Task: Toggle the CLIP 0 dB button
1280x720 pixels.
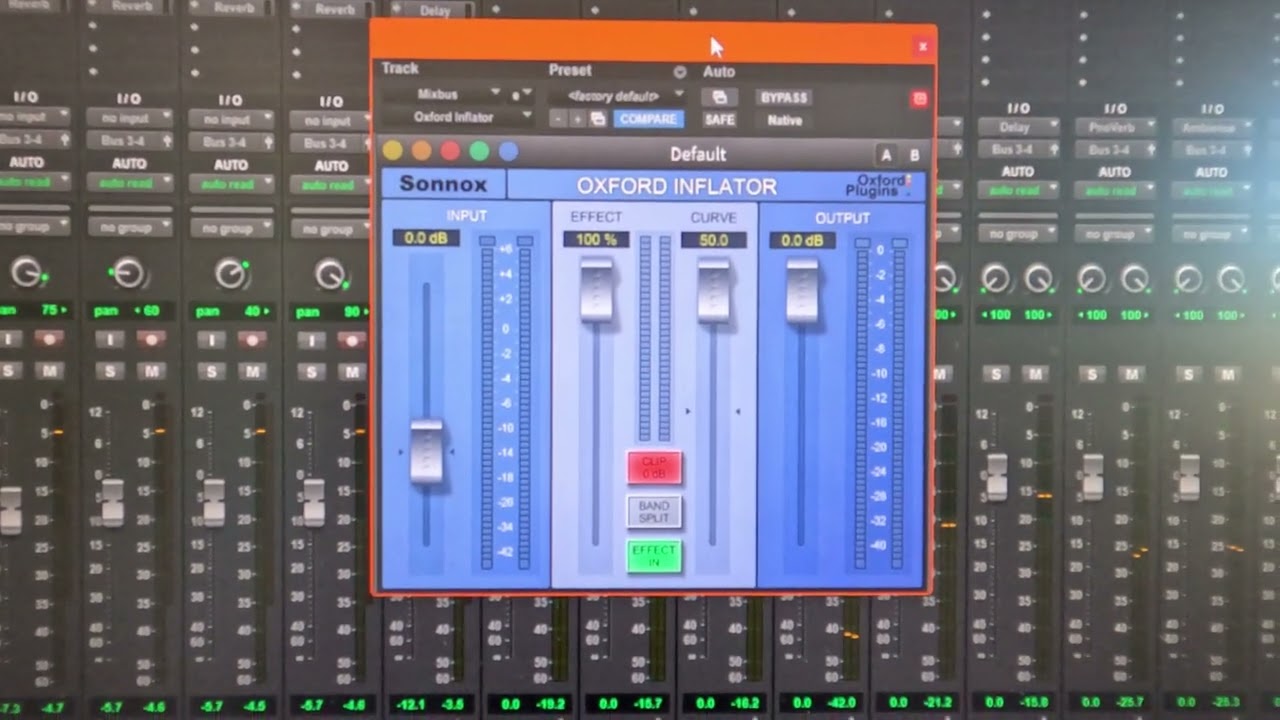Action: coord(654,467)
